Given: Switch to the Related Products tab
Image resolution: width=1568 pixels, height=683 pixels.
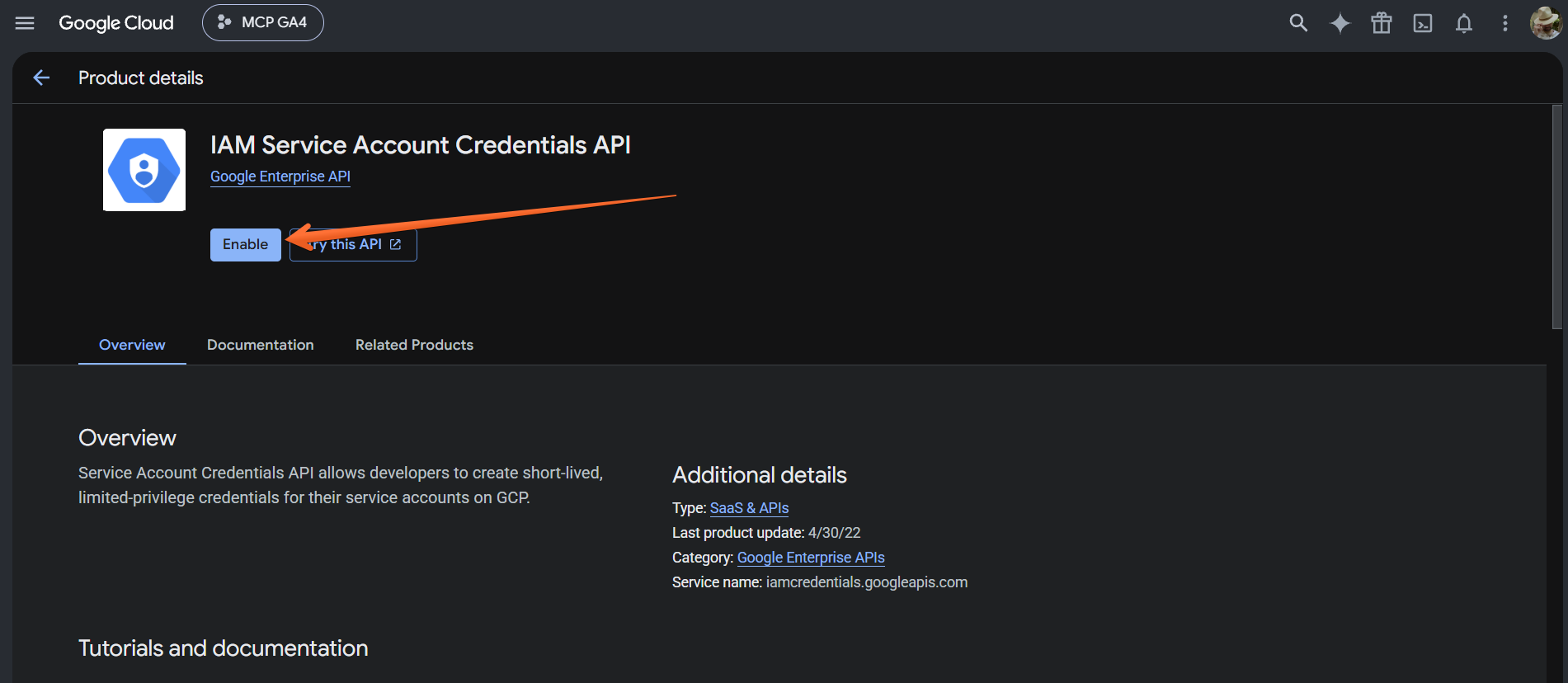Looking at the screenshot, I should click(x=414, y=345).
